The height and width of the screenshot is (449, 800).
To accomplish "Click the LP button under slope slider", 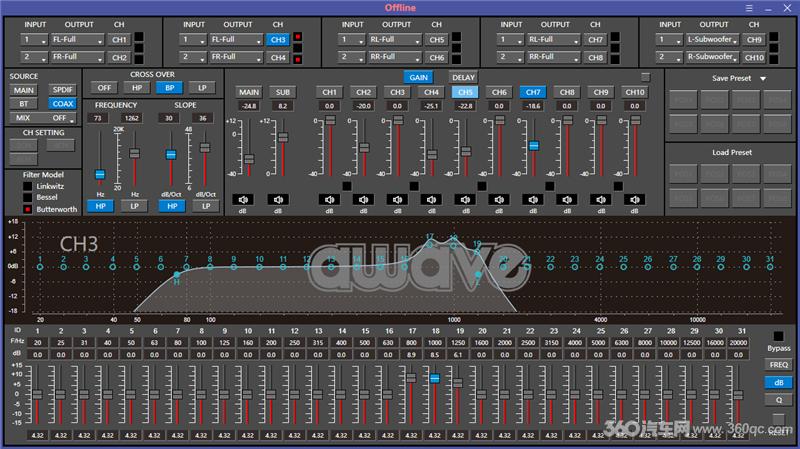I will click(206, 206).
